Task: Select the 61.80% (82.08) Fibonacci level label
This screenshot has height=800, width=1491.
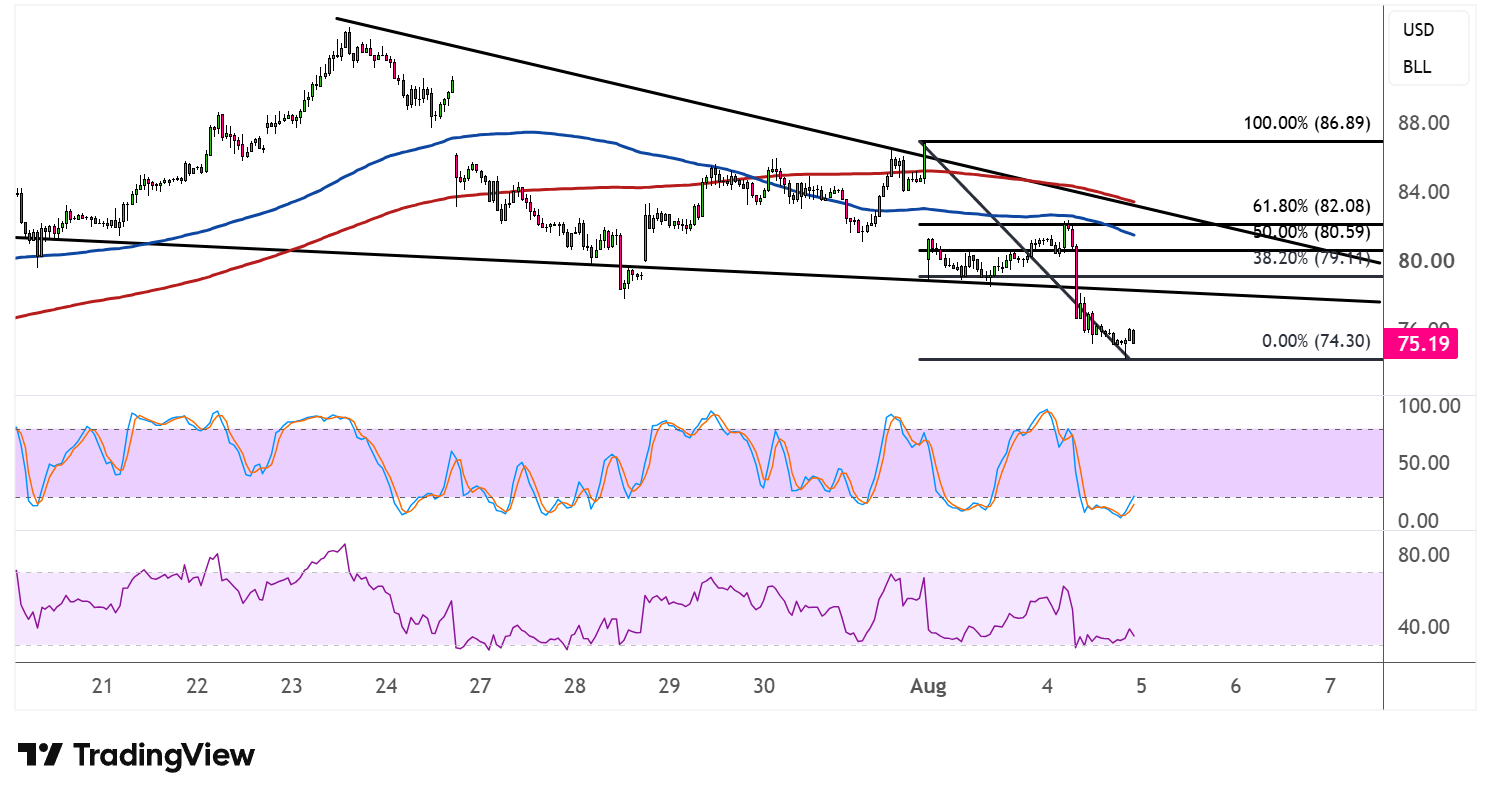Action: click(1311, 206)
